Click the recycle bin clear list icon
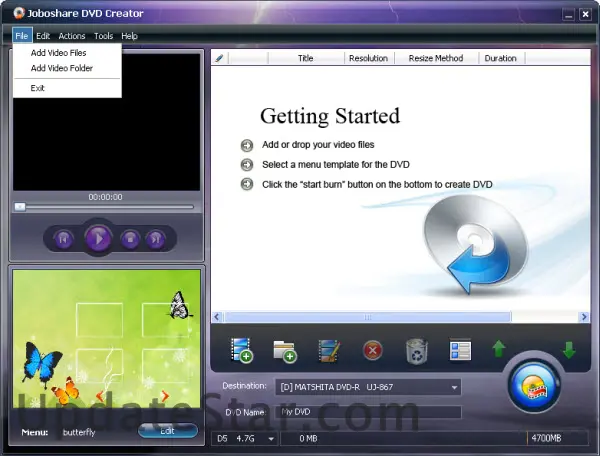Screen dimensions: 600x456 [416, 350]
